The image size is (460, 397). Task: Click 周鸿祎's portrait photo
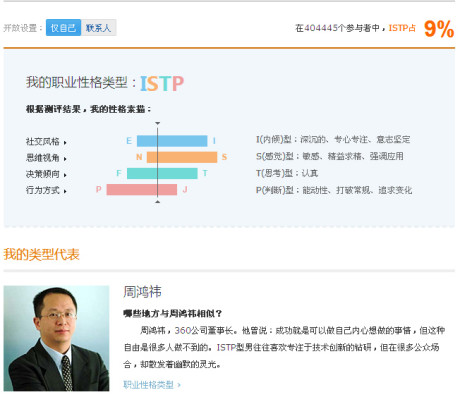click(56, 338)
